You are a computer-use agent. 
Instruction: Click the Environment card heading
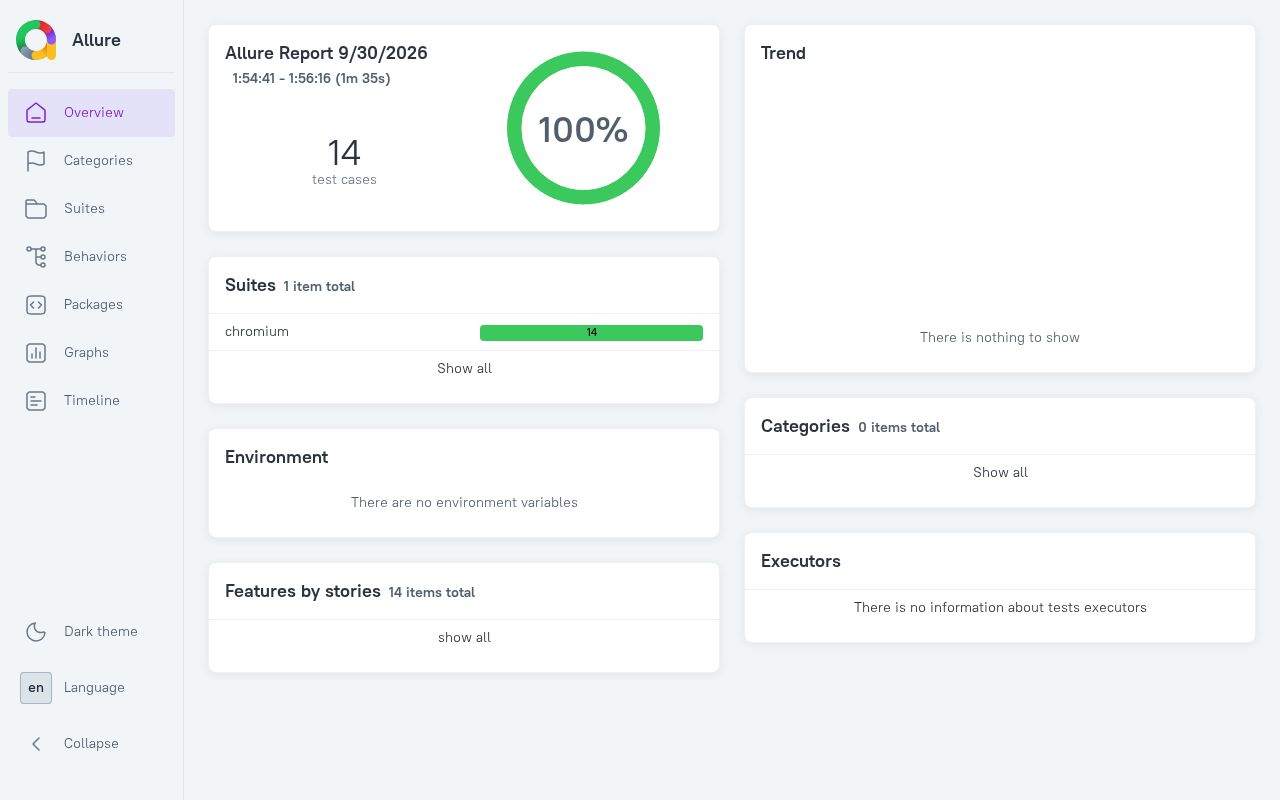(x=277, y=457)
